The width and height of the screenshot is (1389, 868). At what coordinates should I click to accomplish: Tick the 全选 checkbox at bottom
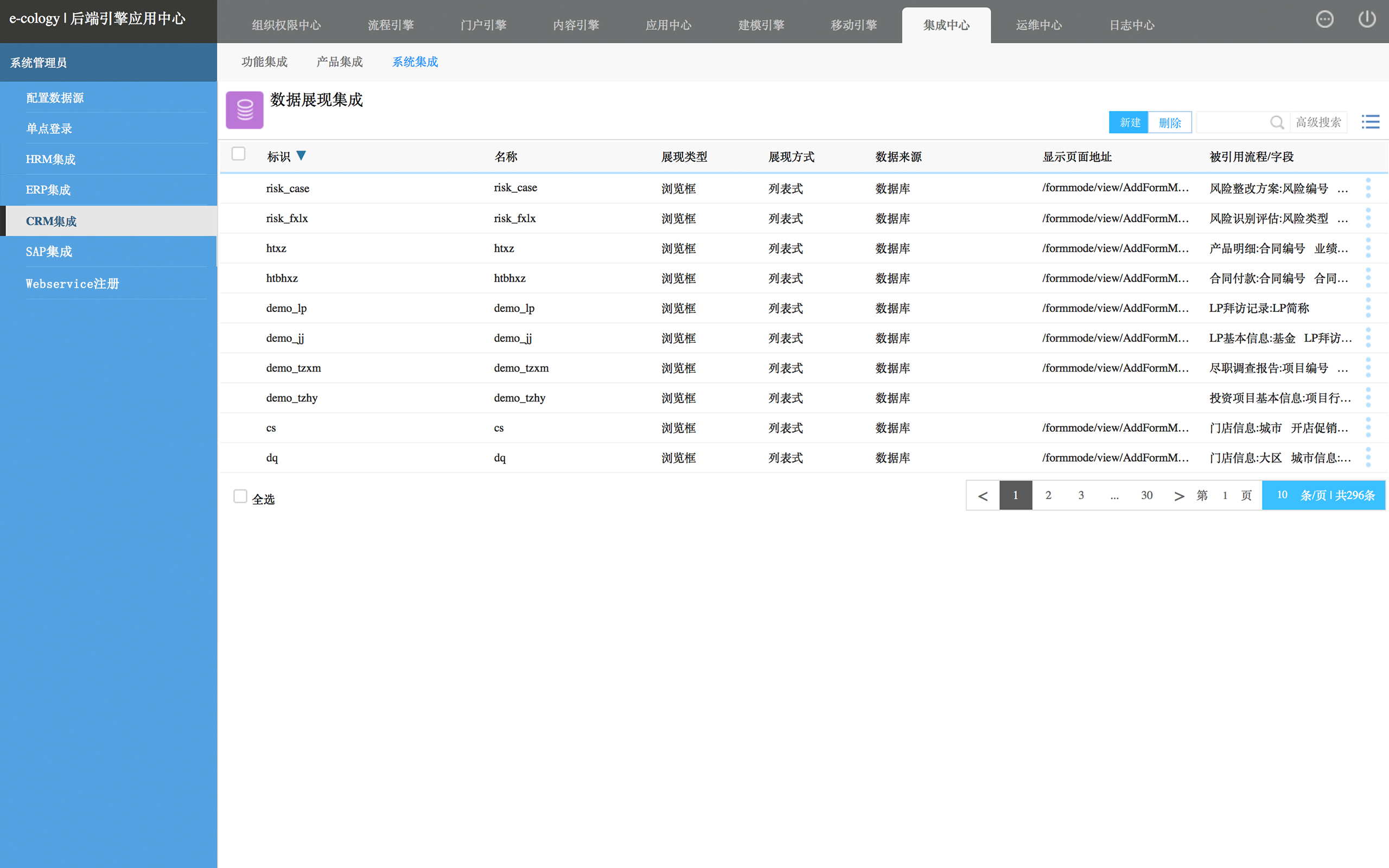tap(240, 496)
